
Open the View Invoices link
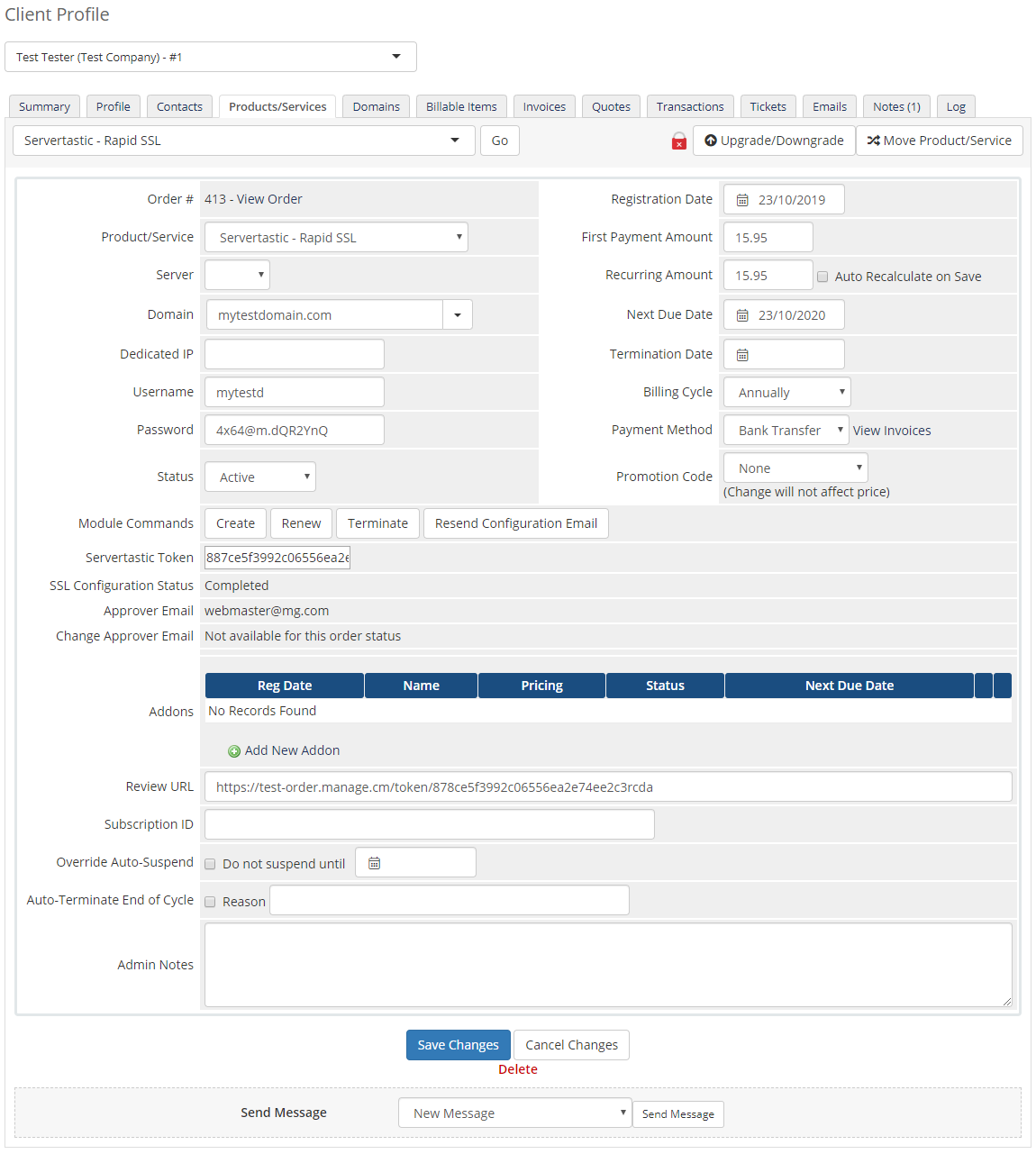pos(892,431)
